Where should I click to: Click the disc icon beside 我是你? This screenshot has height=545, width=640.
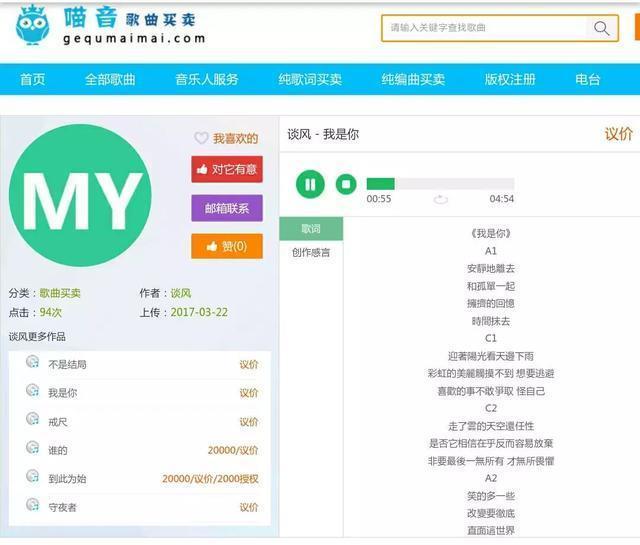(32, 391)
